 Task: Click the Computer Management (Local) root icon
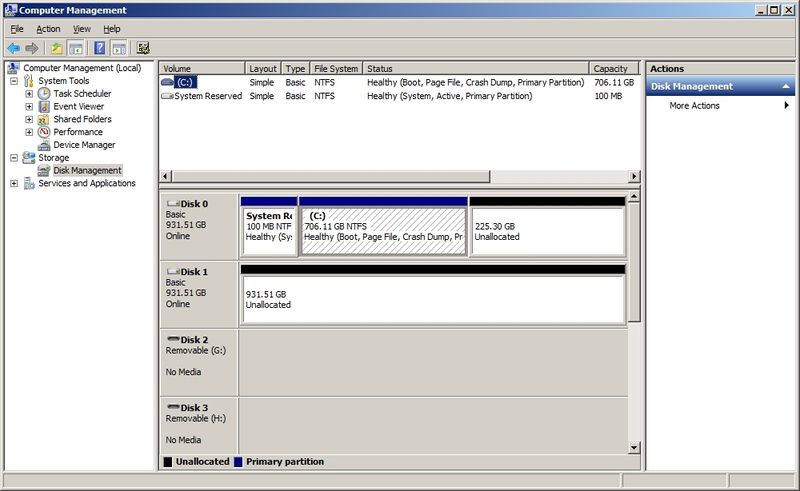click(x=14, y=67)
